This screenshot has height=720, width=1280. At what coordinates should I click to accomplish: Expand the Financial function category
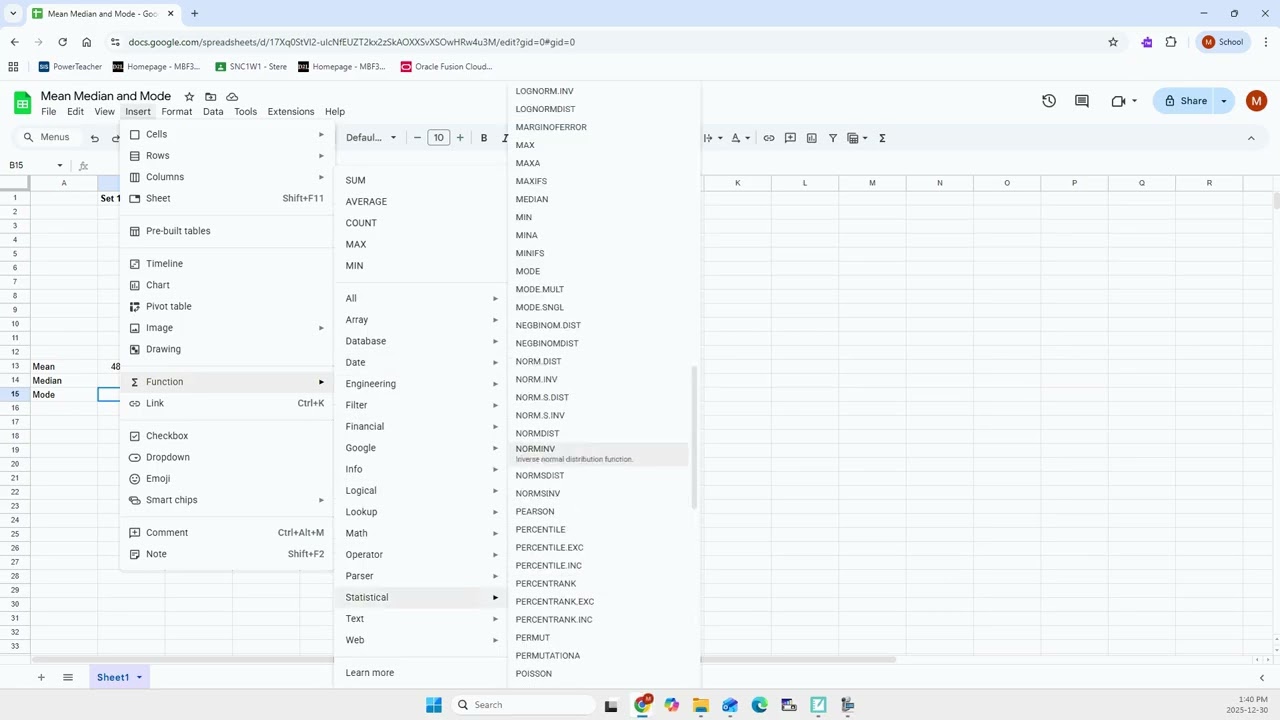coord(421,426)
